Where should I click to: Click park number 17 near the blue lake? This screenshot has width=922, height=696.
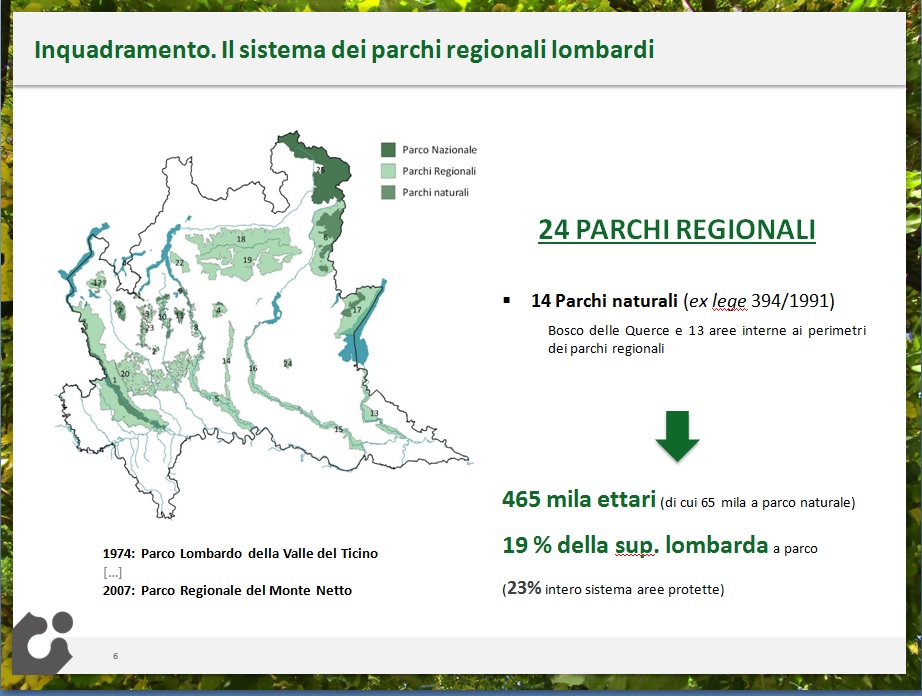pyautogui.click(x=356, y=310)
